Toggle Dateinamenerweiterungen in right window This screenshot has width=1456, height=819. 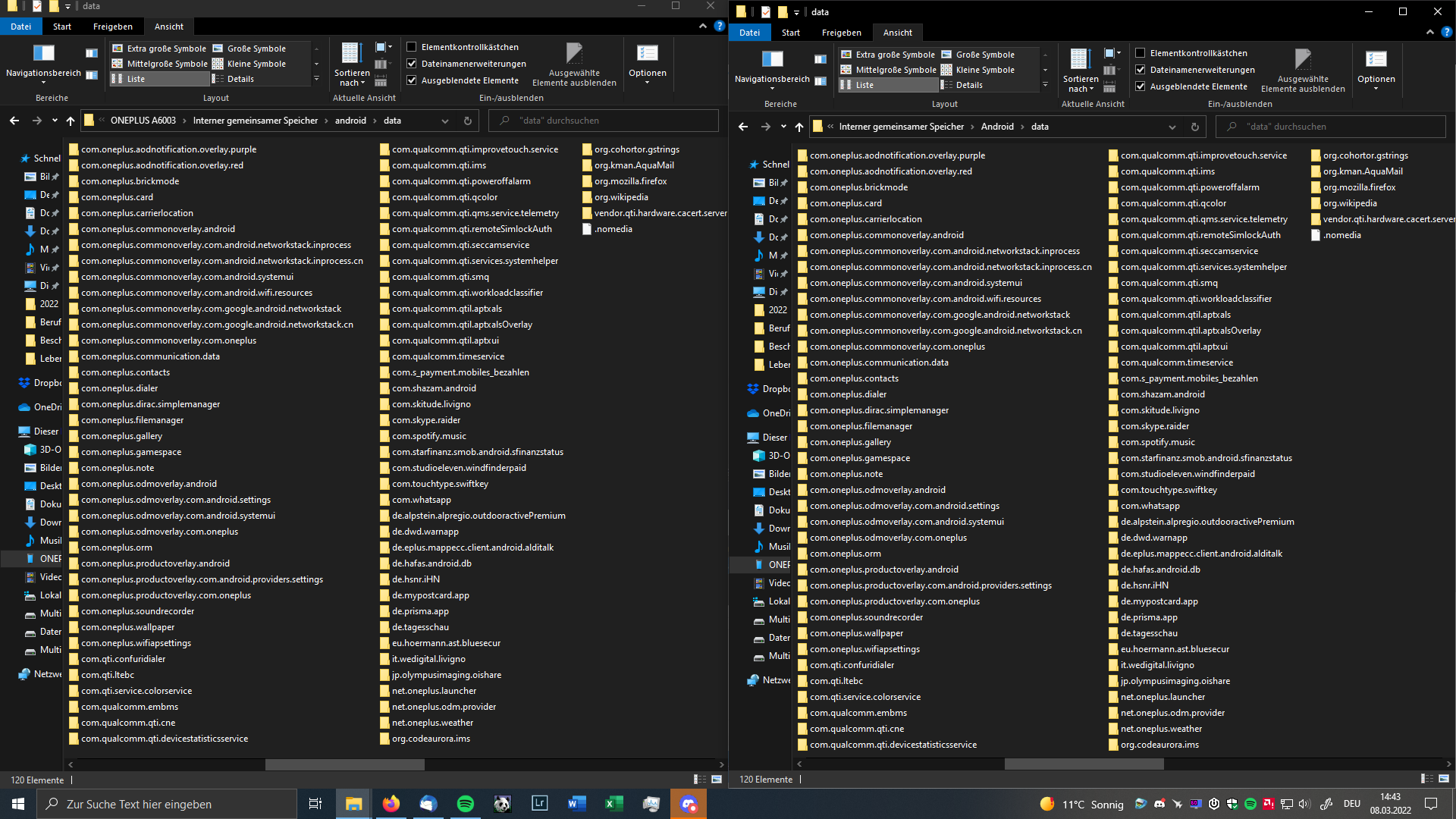pyautogui.click(x=1141, y=70)
